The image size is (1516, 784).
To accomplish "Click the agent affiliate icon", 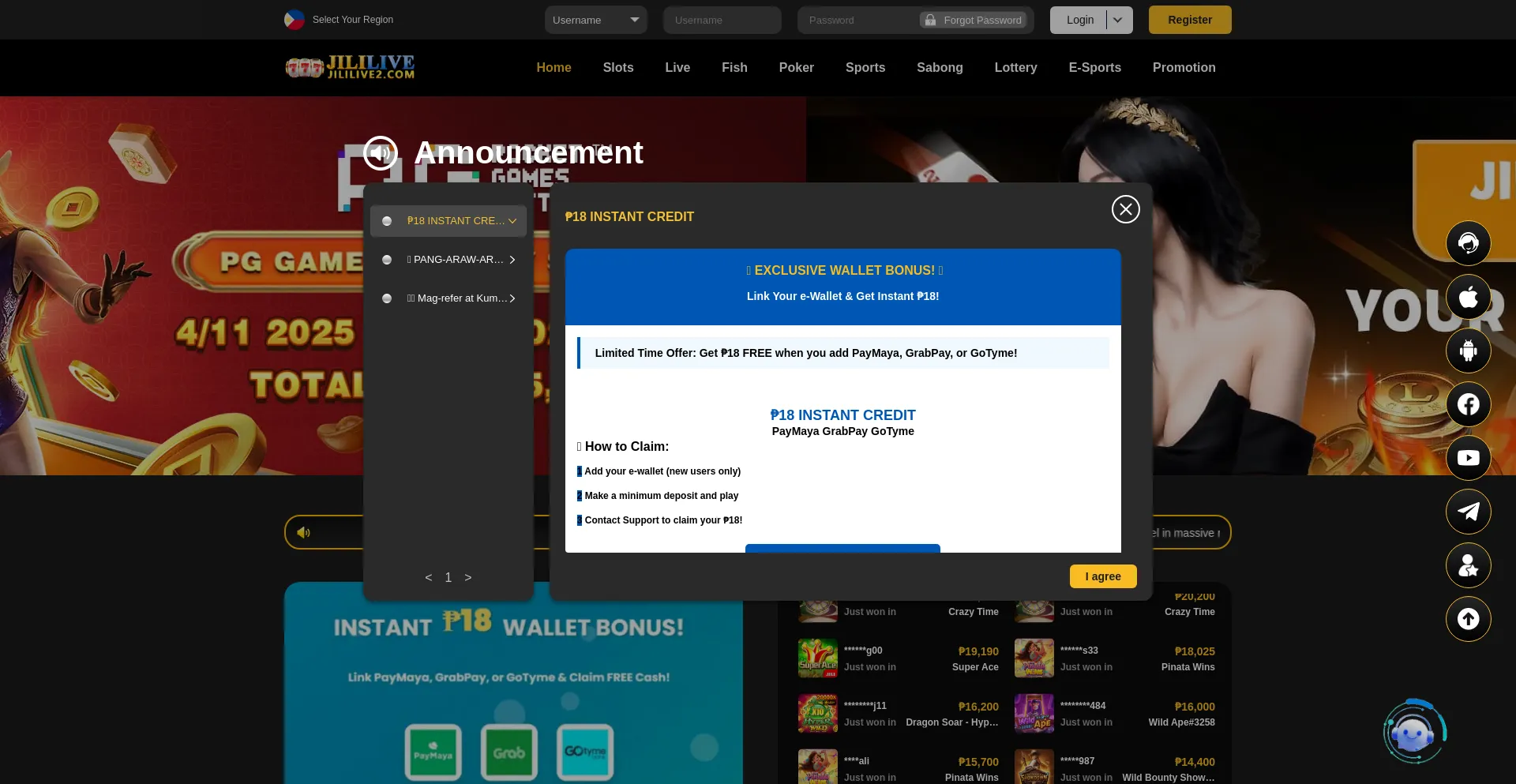I will (x=1467, y=565).
